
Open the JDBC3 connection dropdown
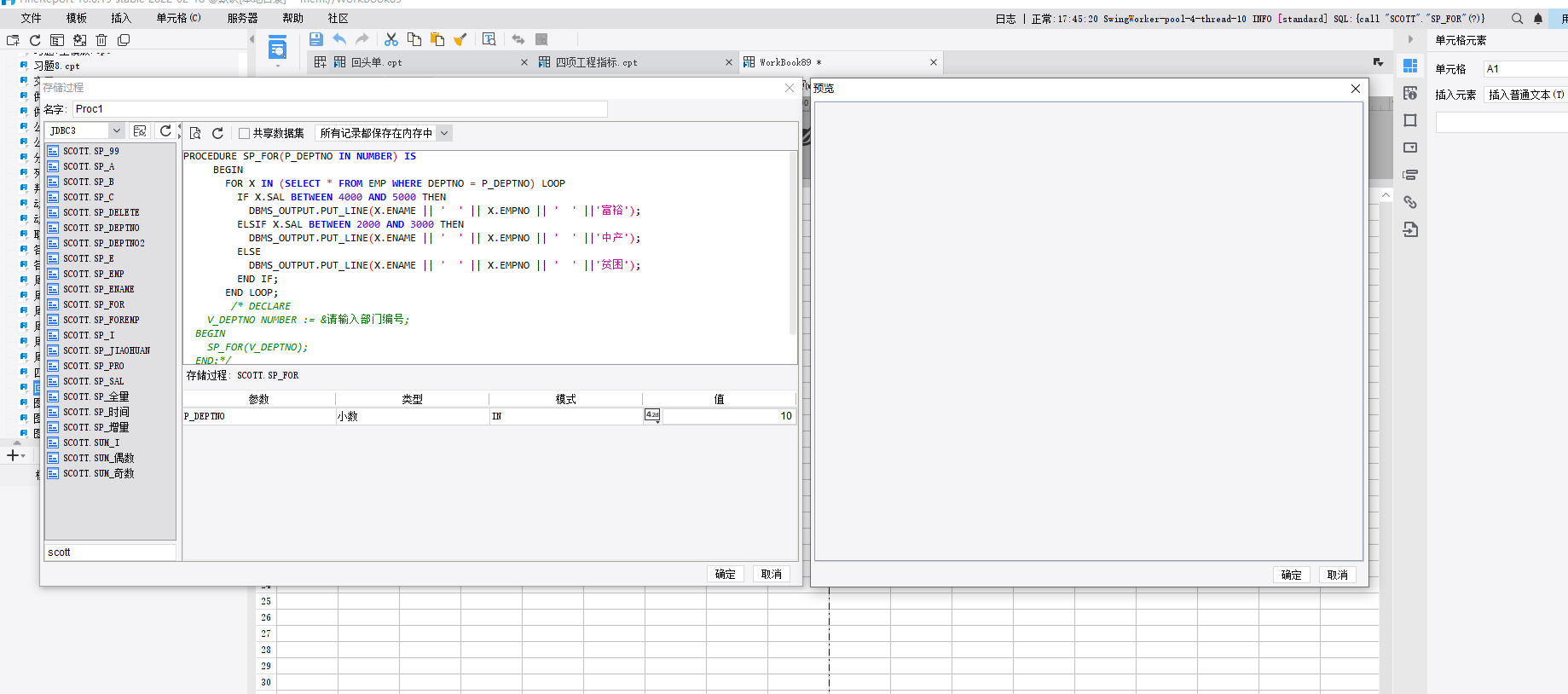click(x=117, y=130)
